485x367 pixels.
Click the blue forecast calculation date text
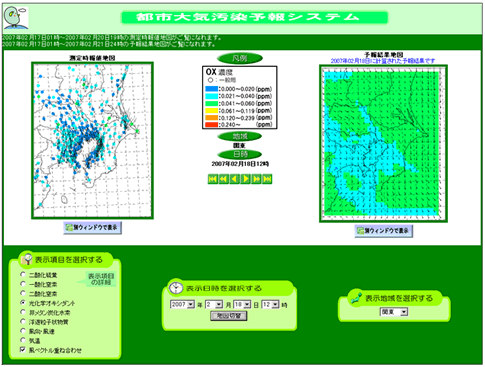click(x=383, y=61)
